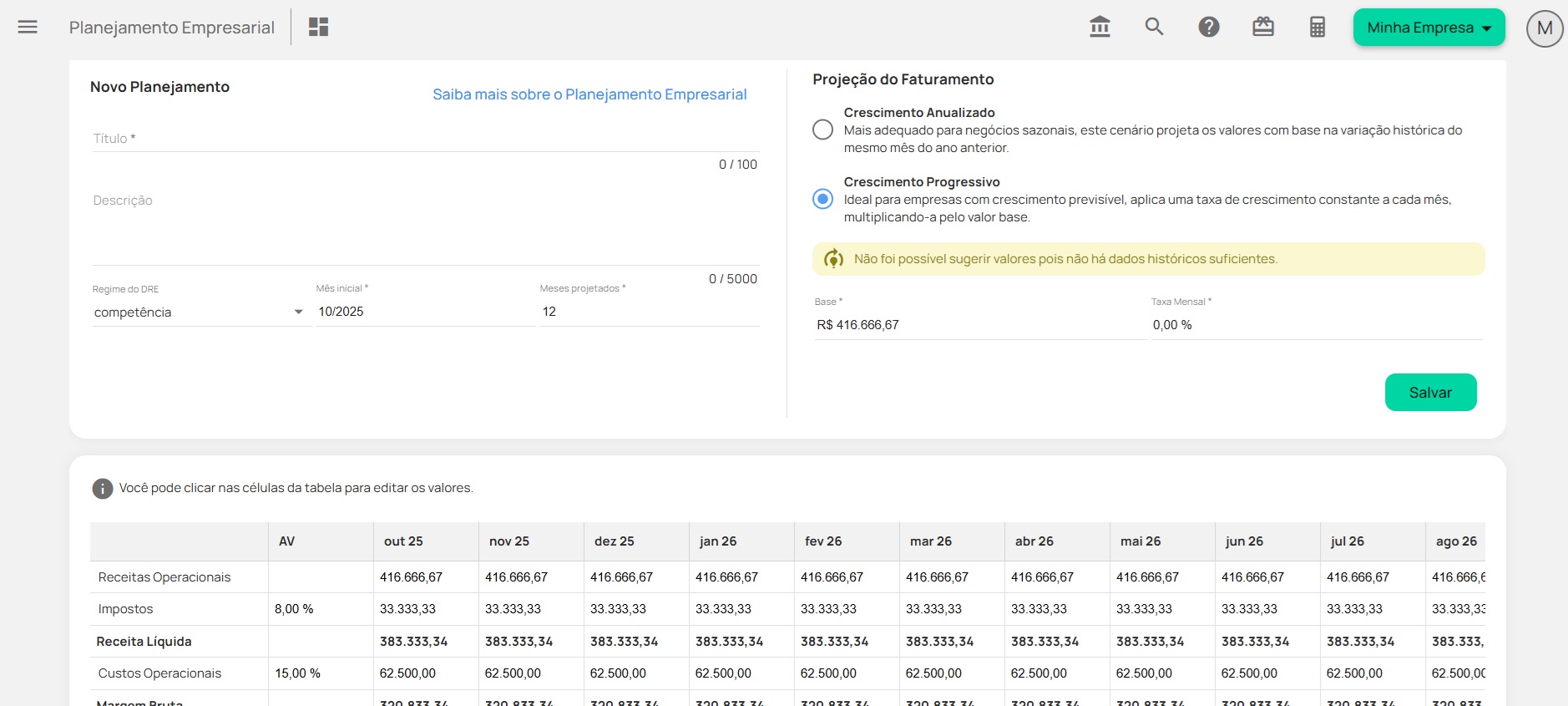Screen dimensions: 1568x706
Task: Expand the Minha Empresa dropdown
Action: (1429, 28)
